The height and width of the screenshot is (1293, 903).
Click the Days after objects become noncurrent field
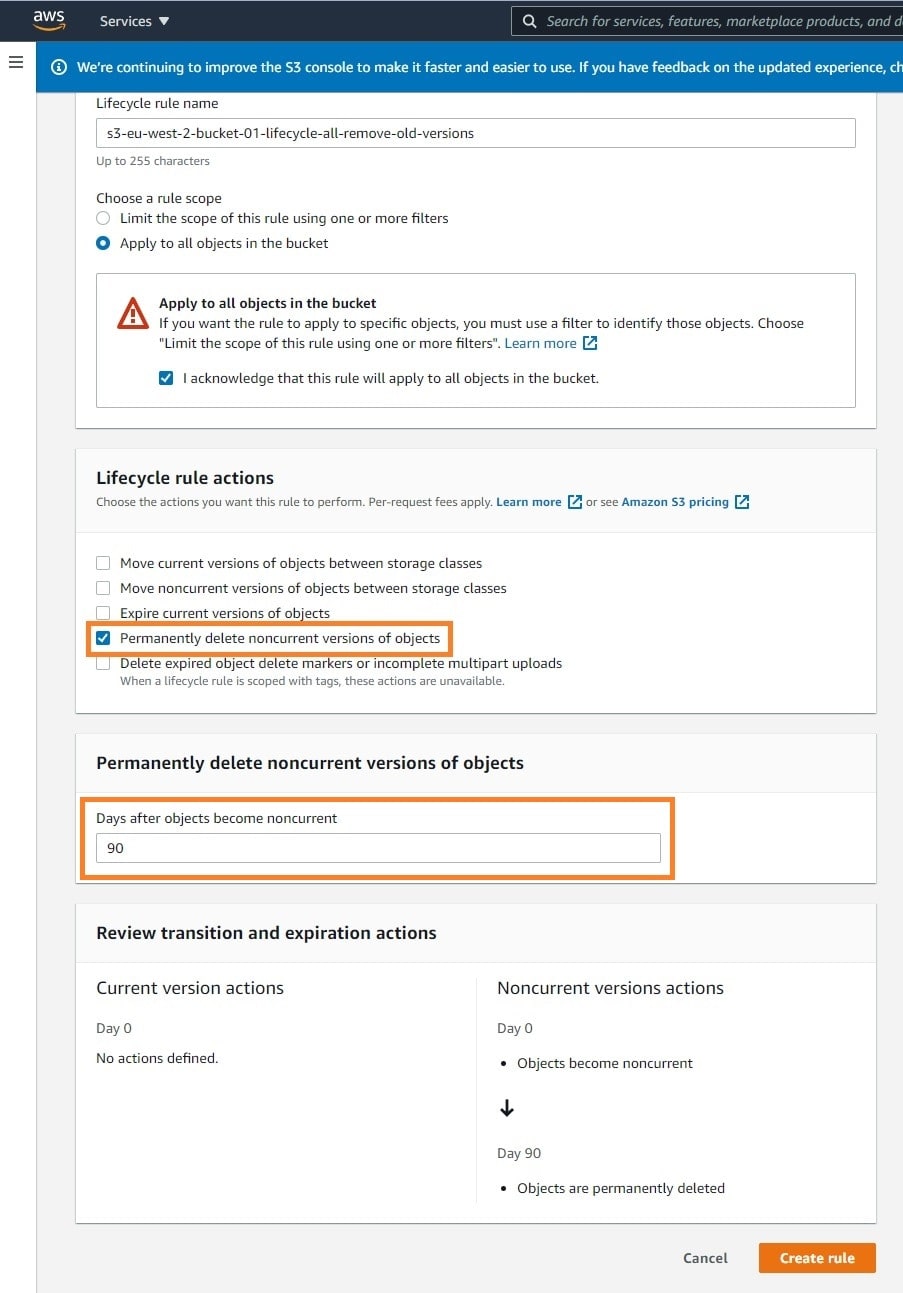pos(378,848)
